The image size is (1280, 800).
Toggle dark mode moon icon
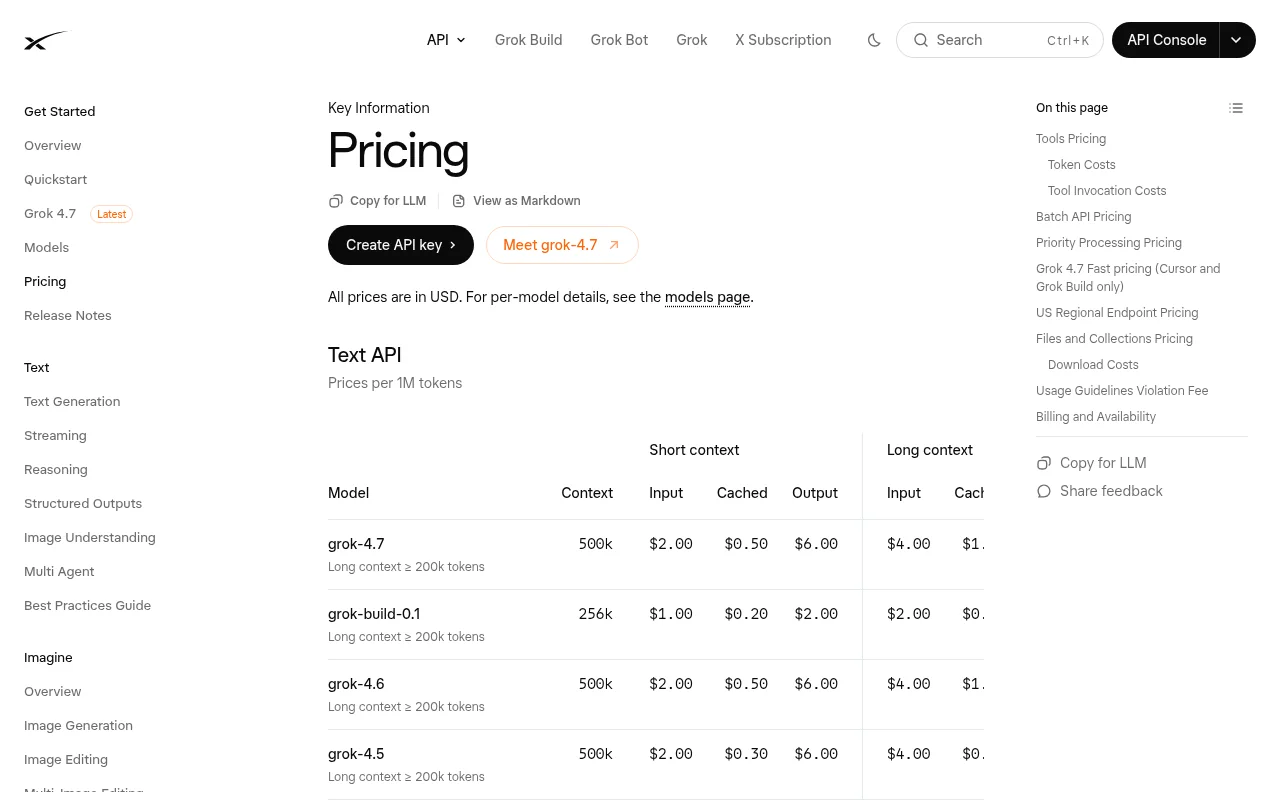point(874,40)
